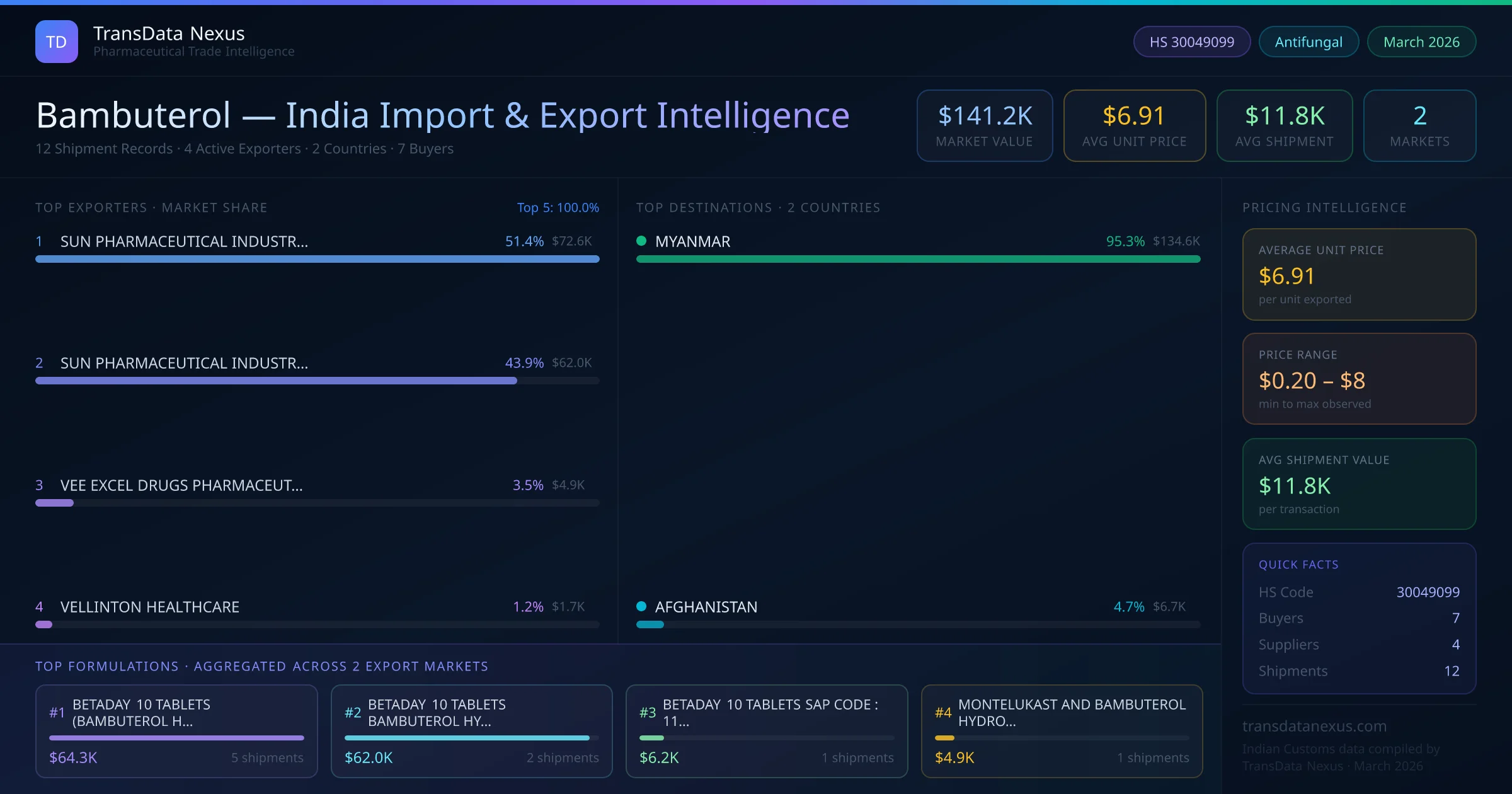The height and width of the screenshot is (794, 1512).
Task: Visit the transdatanexus.com link
Action: coord(1314,726)
